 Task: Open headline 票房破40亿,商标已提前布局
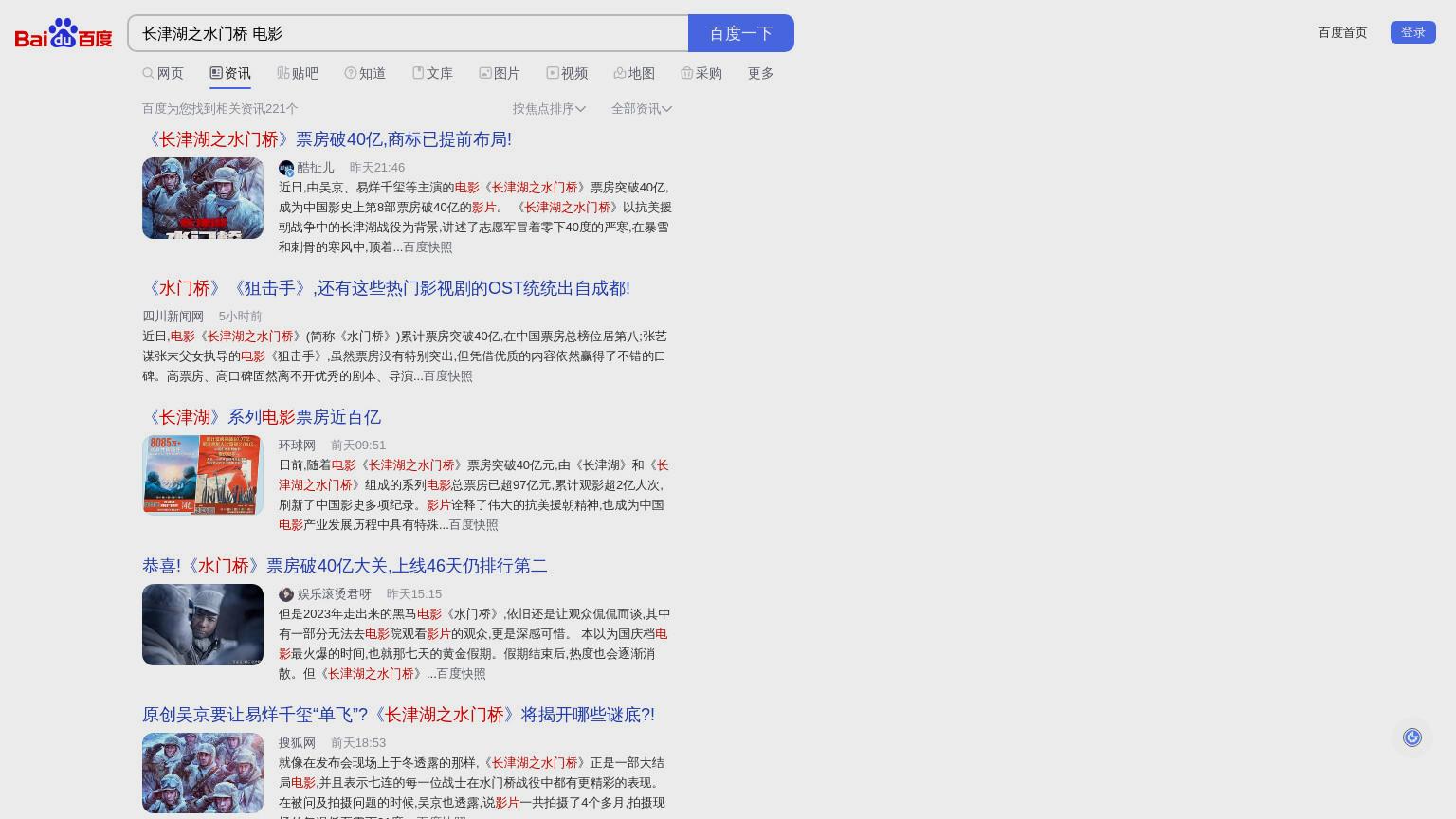327,139
